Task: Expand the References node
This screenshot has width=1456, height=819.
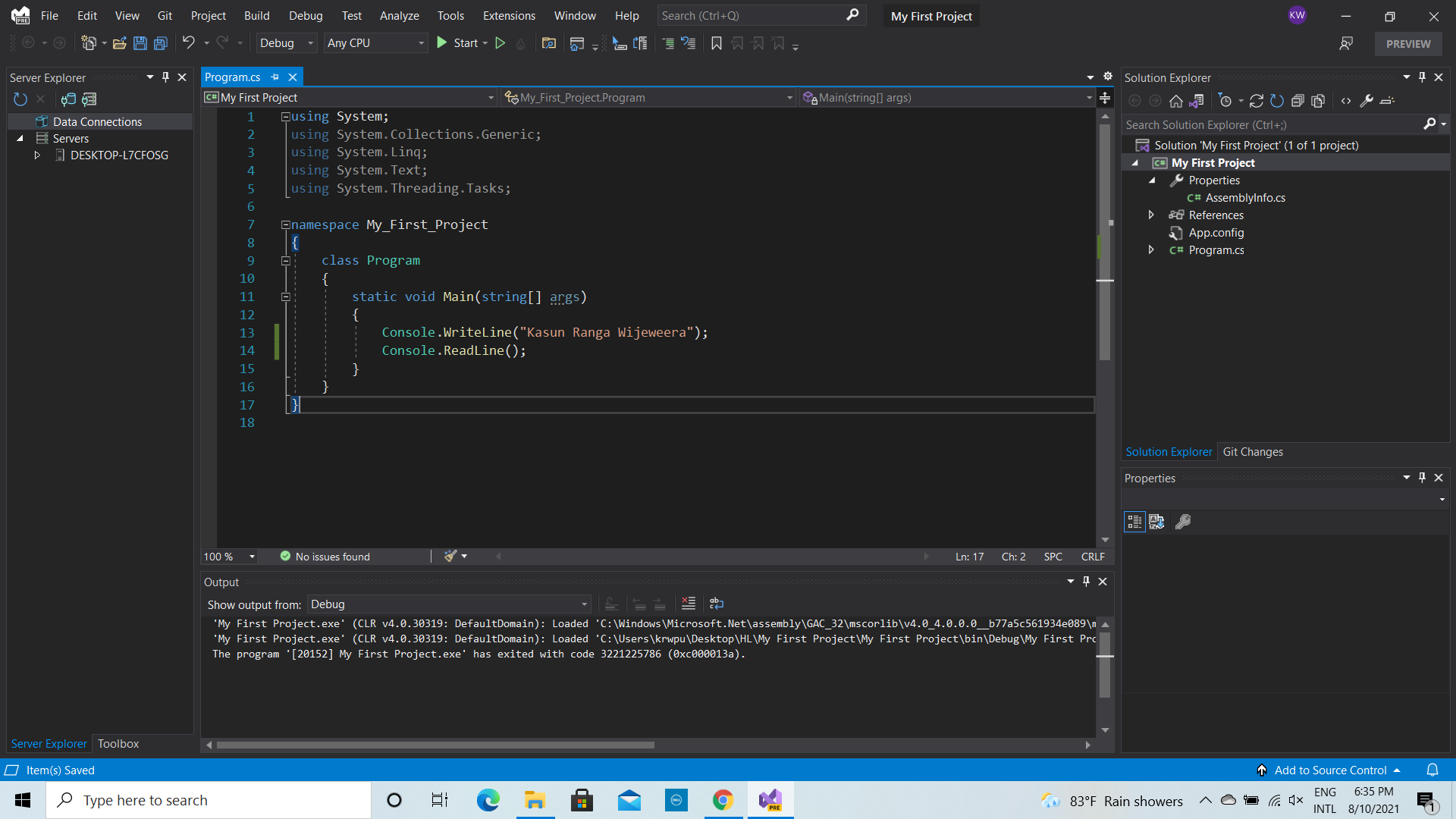Action: (x=1151, y=215)
